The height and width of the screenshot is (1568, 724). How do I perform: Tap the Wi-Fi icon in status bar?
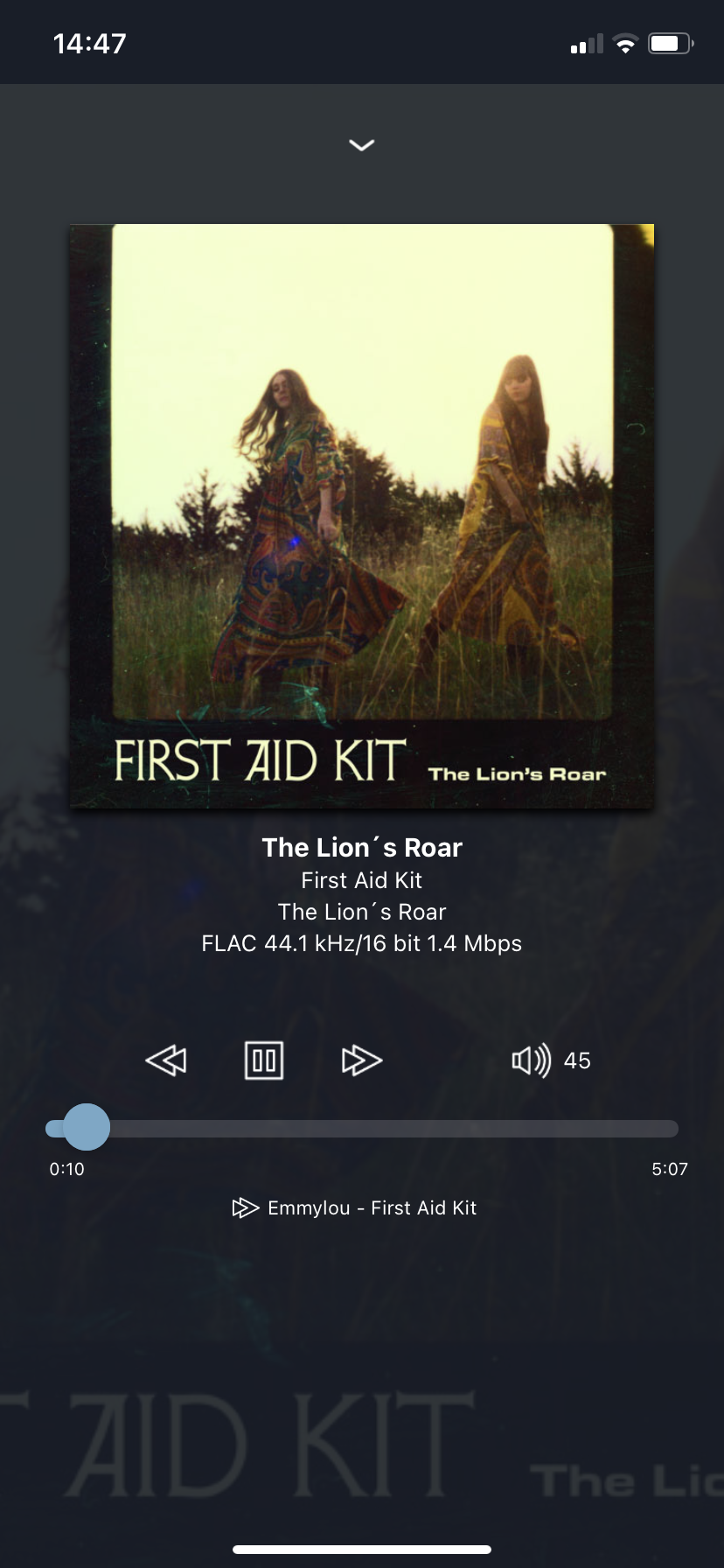pos(625,44)
